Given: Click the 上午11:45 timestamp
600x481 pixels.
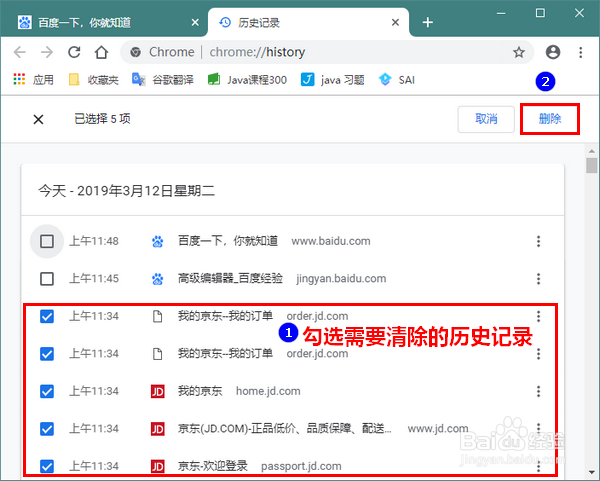Looking at the screenshot, I should pyautogui.click(x=94, y=279).
